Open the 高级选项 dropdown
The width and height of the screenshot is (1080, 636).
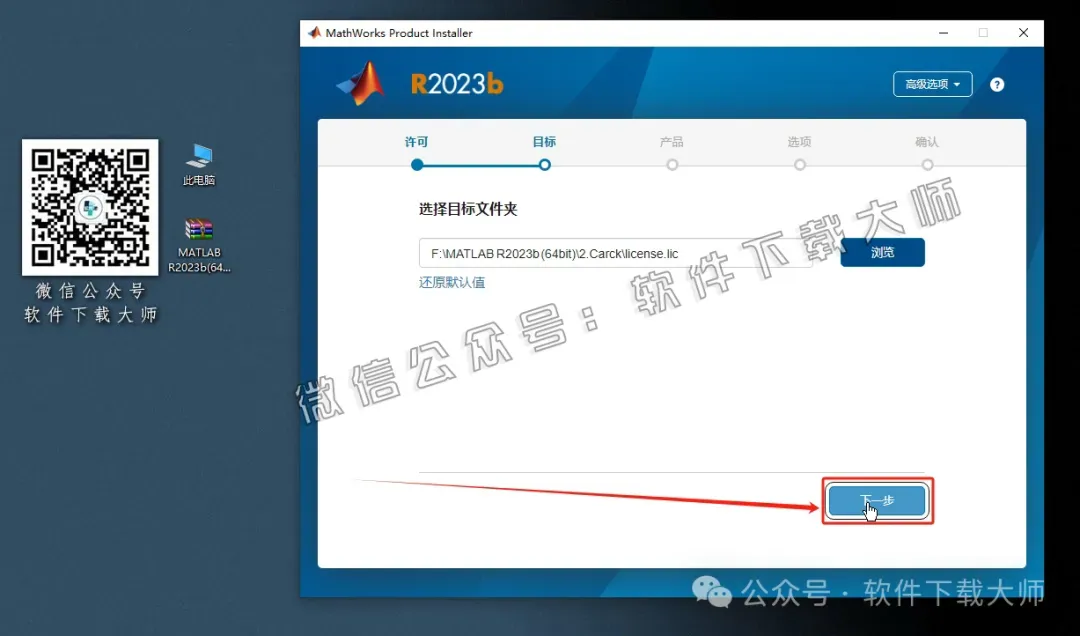click(x=933, y=84)
